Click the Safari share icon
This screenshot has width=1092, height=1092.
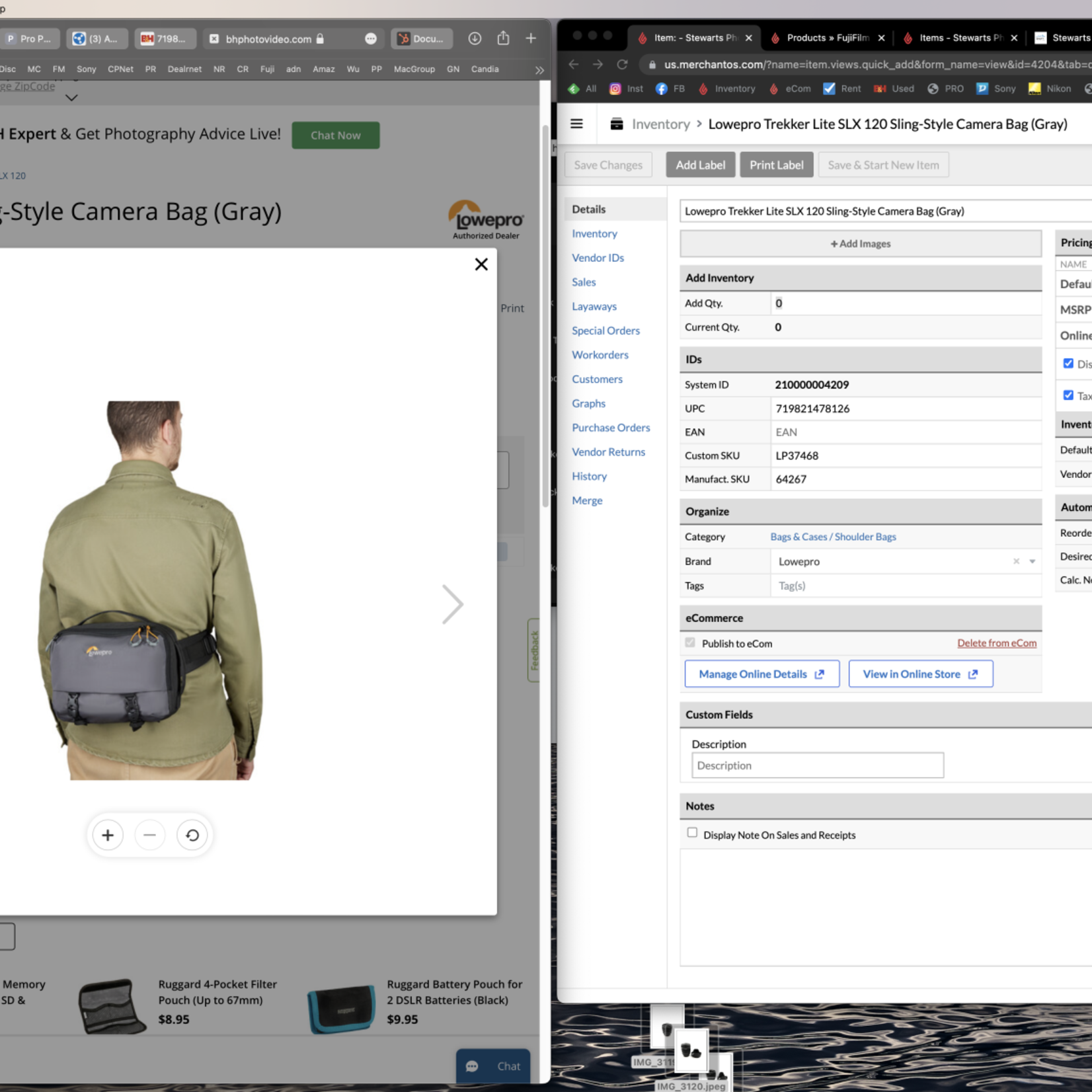[x=503, y=38]
